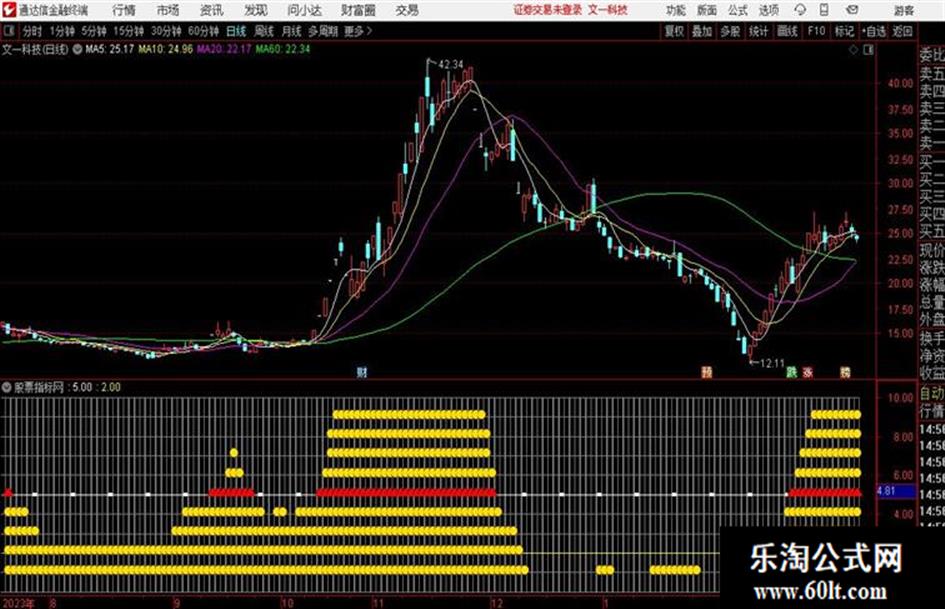Image resolution: width=945 pixels, height=609 pixels.
Task: Click the MA10: 24.96 label
Action: tap(166, 49)
